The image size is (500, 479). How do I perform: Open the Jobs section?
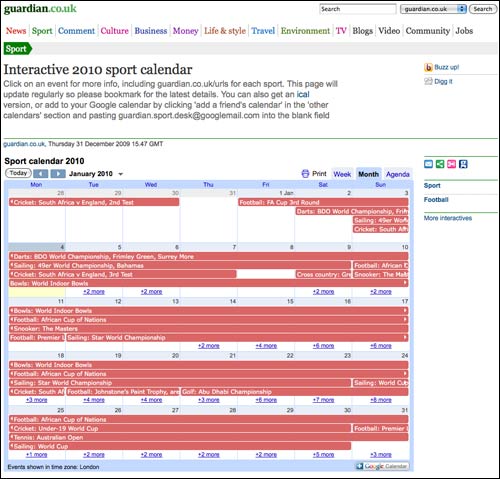pos(464,31)
